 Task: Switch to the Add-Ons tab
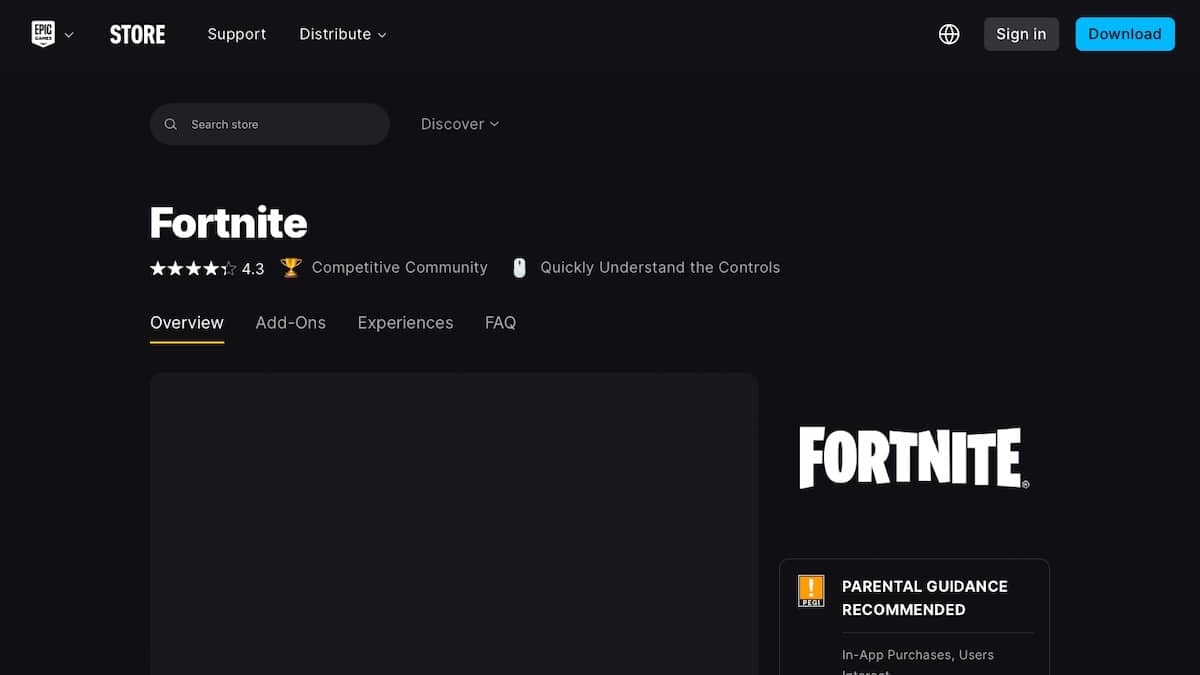pos(290,322)
